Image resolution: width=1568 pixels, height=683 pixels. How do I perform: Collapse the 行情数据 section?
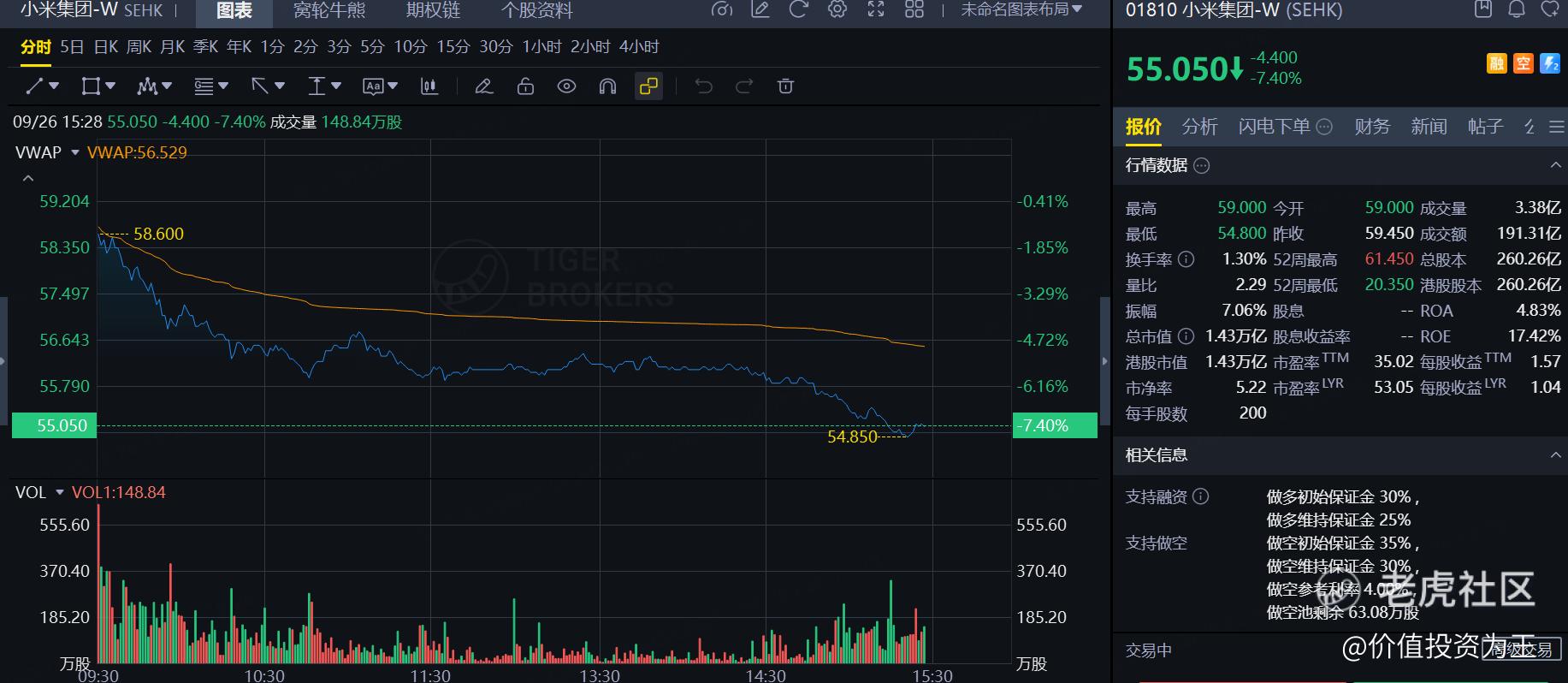(1555, 165)
